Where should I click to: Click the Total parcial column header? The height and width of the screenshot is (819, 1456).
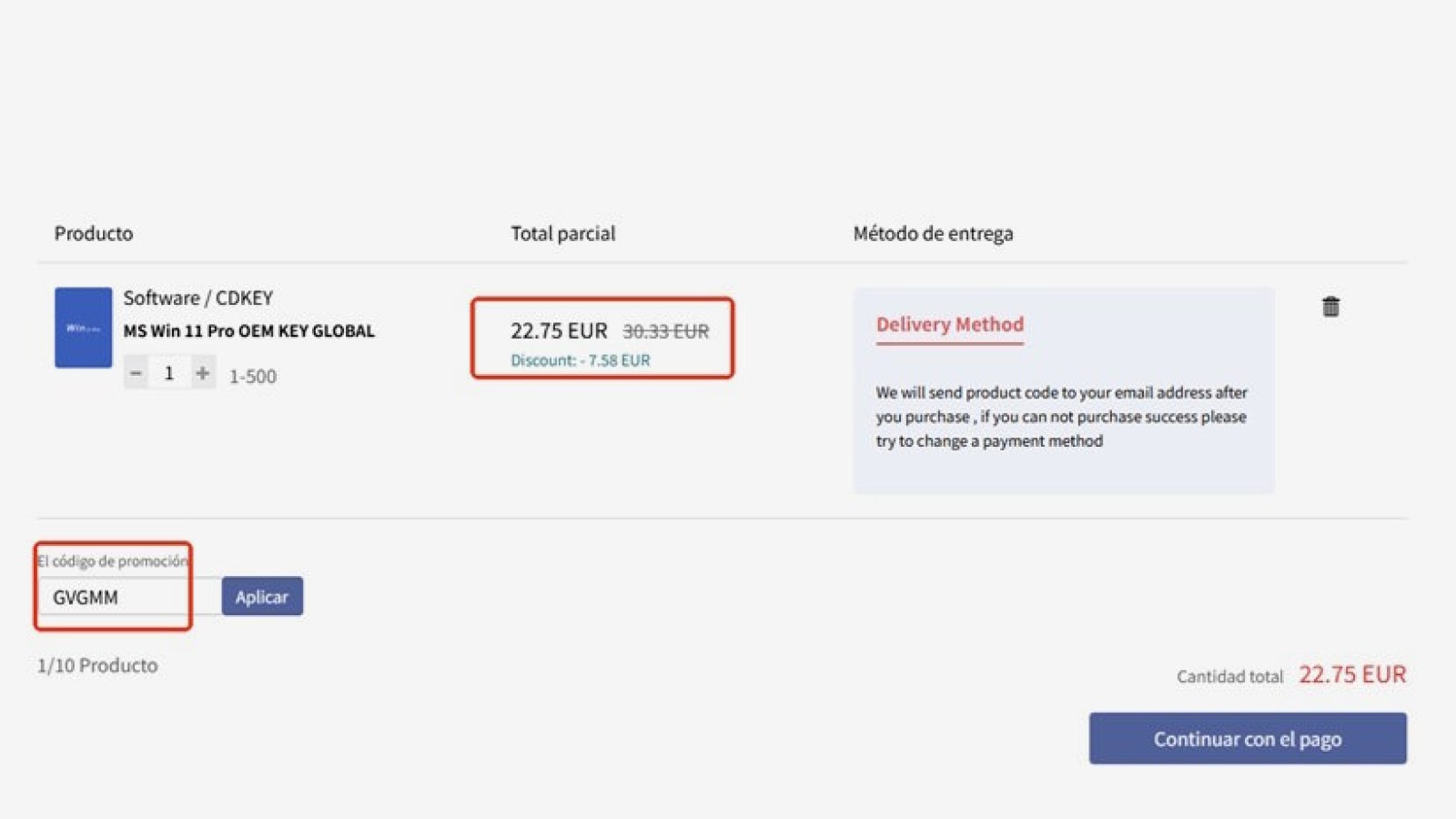click(x=562, y=234)
